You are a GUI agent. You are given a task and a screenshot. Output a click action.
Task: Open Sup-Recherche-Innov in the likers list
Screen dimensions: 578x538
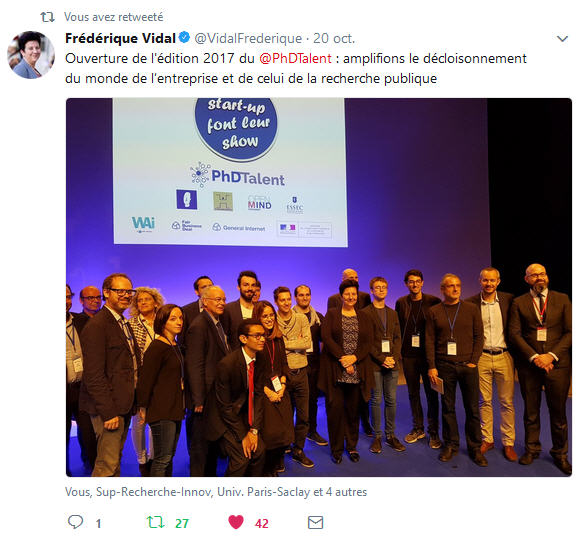click(154, 492)
